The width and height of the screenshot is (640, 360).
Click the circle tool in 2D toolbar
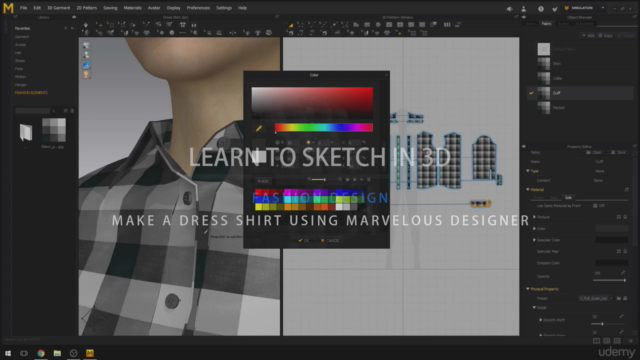pos(378,25)
